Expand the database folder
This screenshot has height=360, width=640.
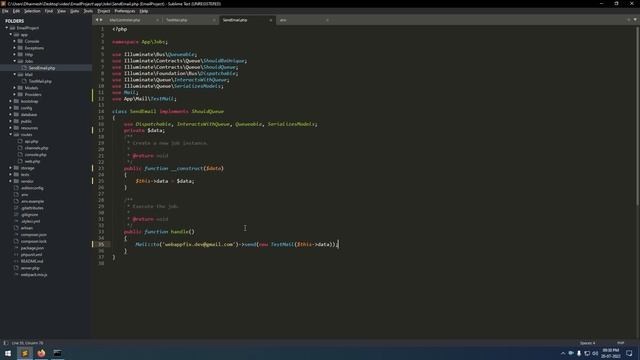click(11, 115)
